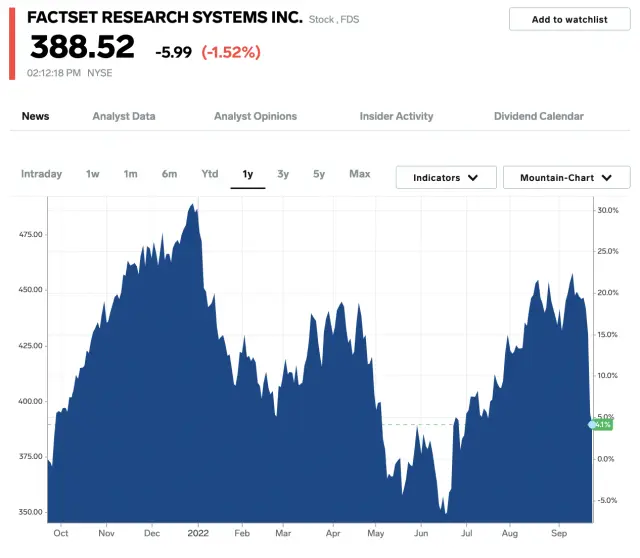Select the Intraday time range
Screen dimensions: 640x558
click(x=42, y=174)
